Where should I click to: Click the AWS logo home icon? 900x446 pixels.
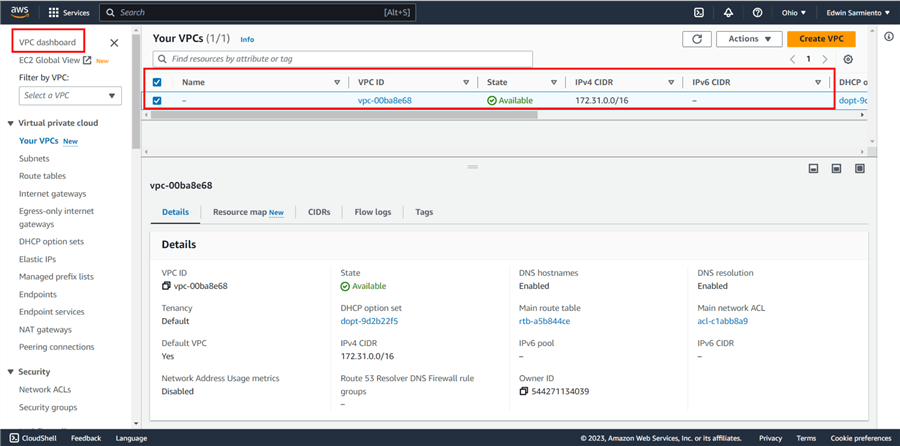20,13
